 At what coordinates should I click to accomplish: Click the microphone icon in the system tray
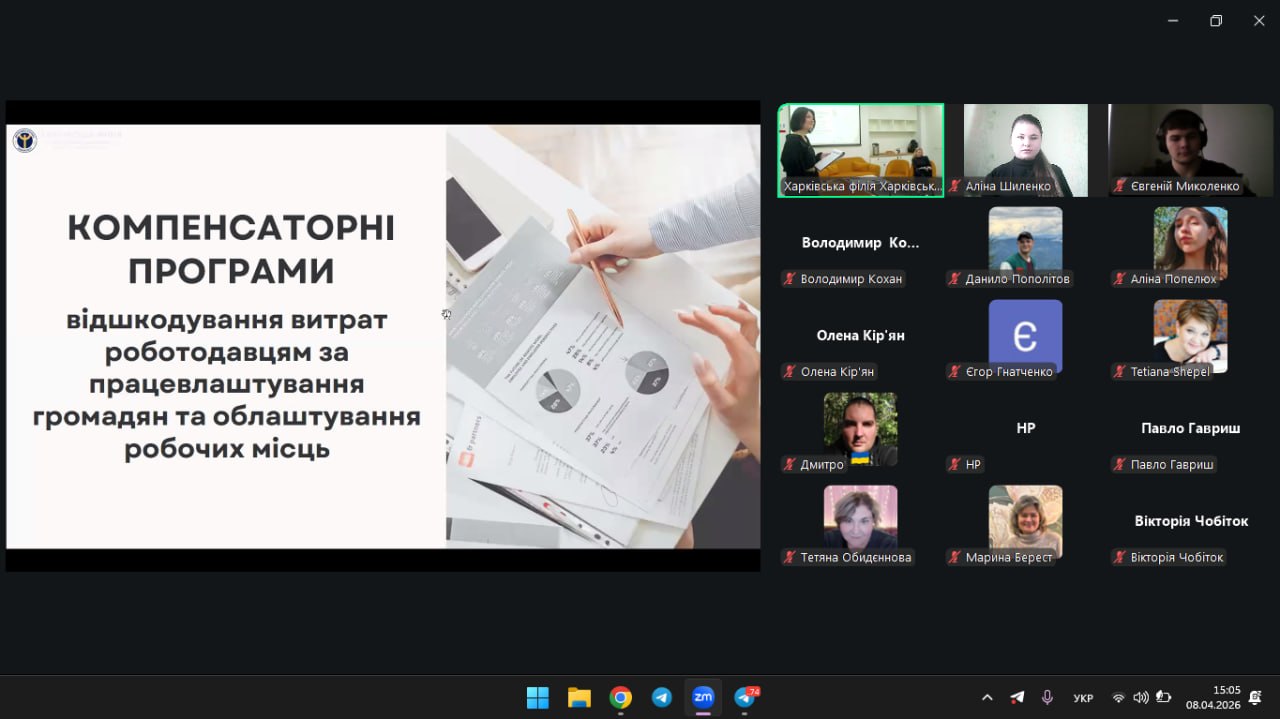point(1047,697)
